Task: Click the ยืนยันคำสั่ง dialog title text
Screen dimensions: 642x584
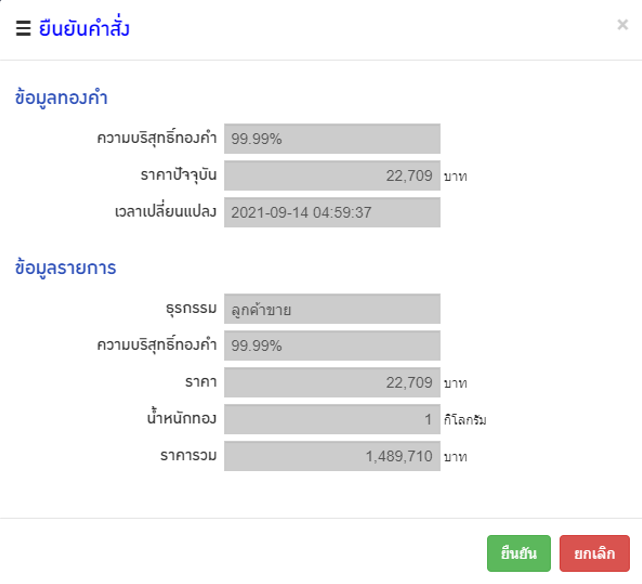Action: [84, 29]
